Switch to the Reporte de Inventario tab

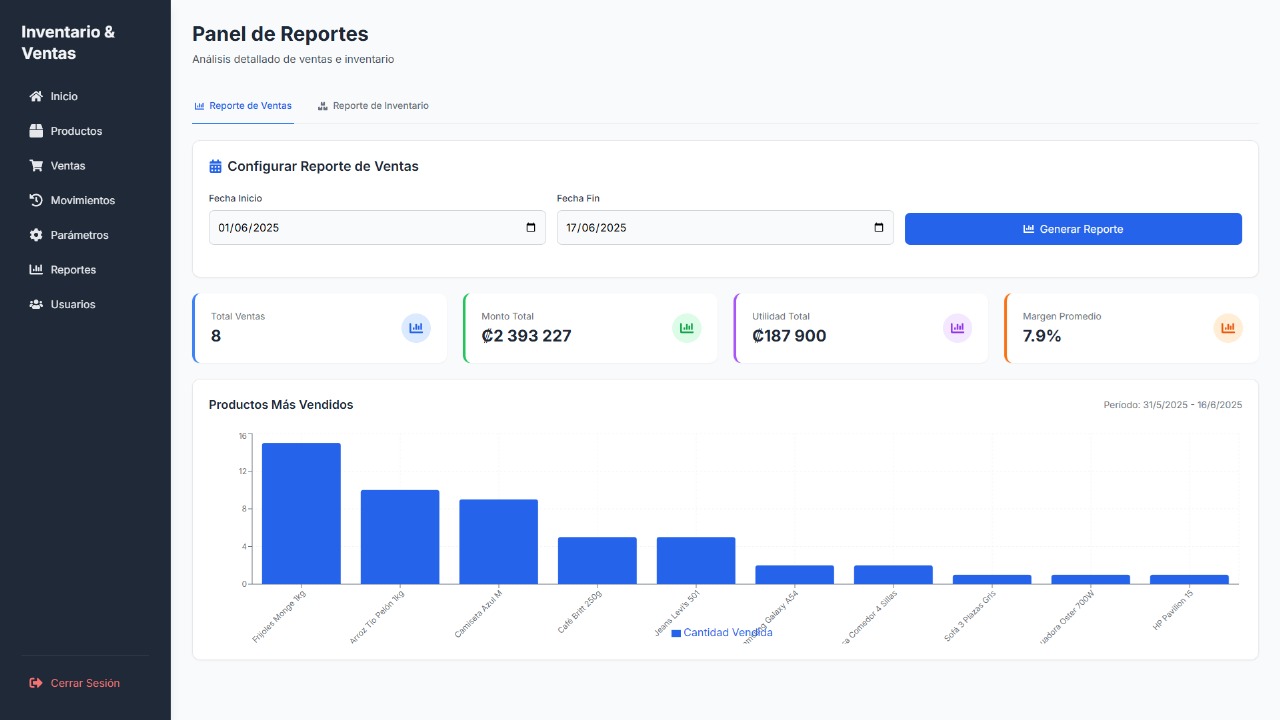(373, 106)
